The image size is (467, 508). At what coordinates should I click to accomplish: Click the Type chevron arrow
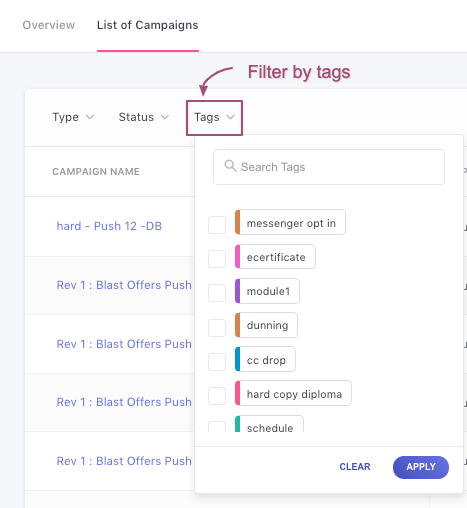click(90, 117)
